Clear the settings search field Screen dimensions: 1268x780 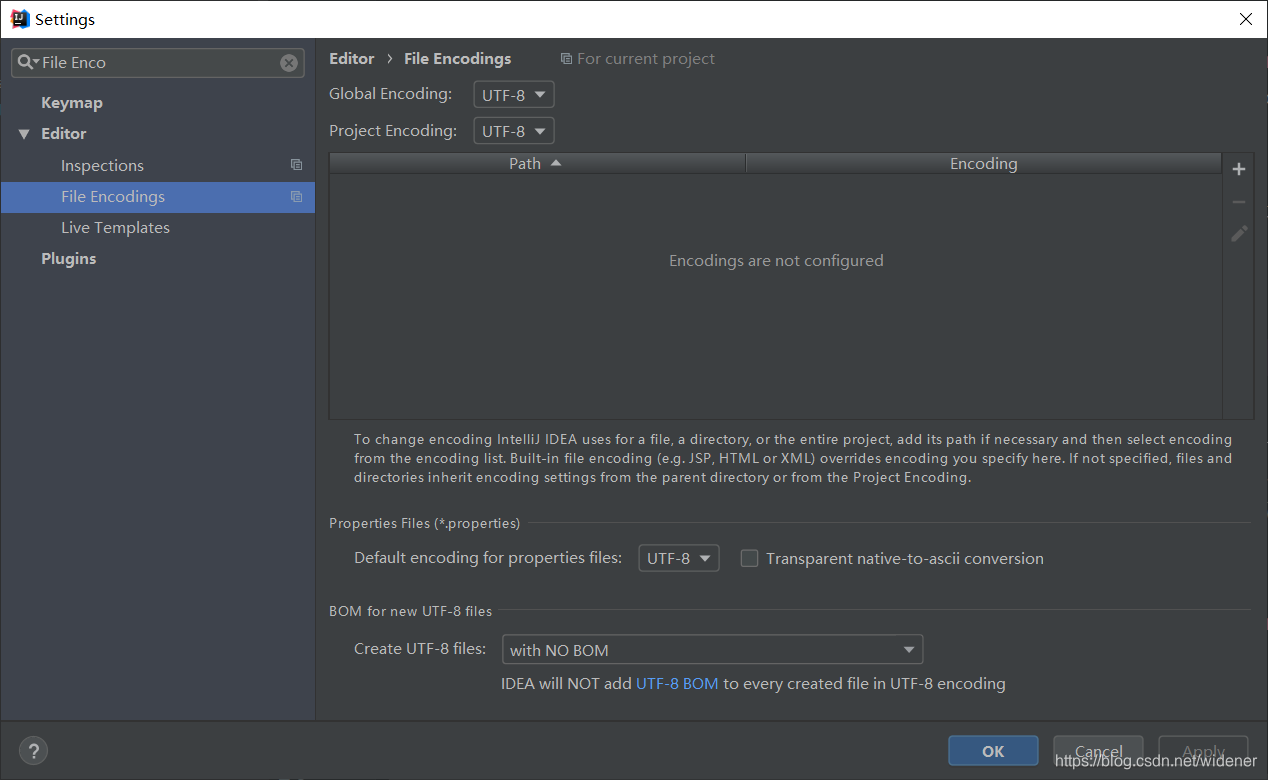[289, 63]
